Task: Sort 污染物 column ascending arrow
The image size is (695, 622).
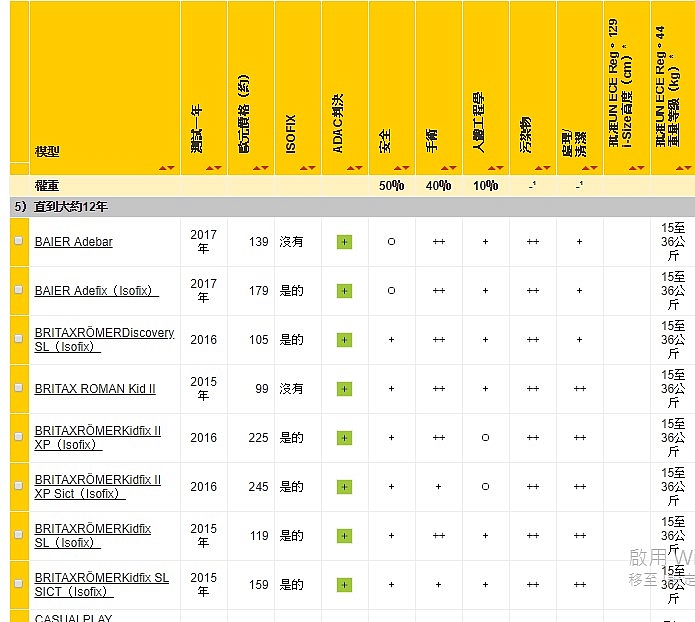Action: coord(539,168)
